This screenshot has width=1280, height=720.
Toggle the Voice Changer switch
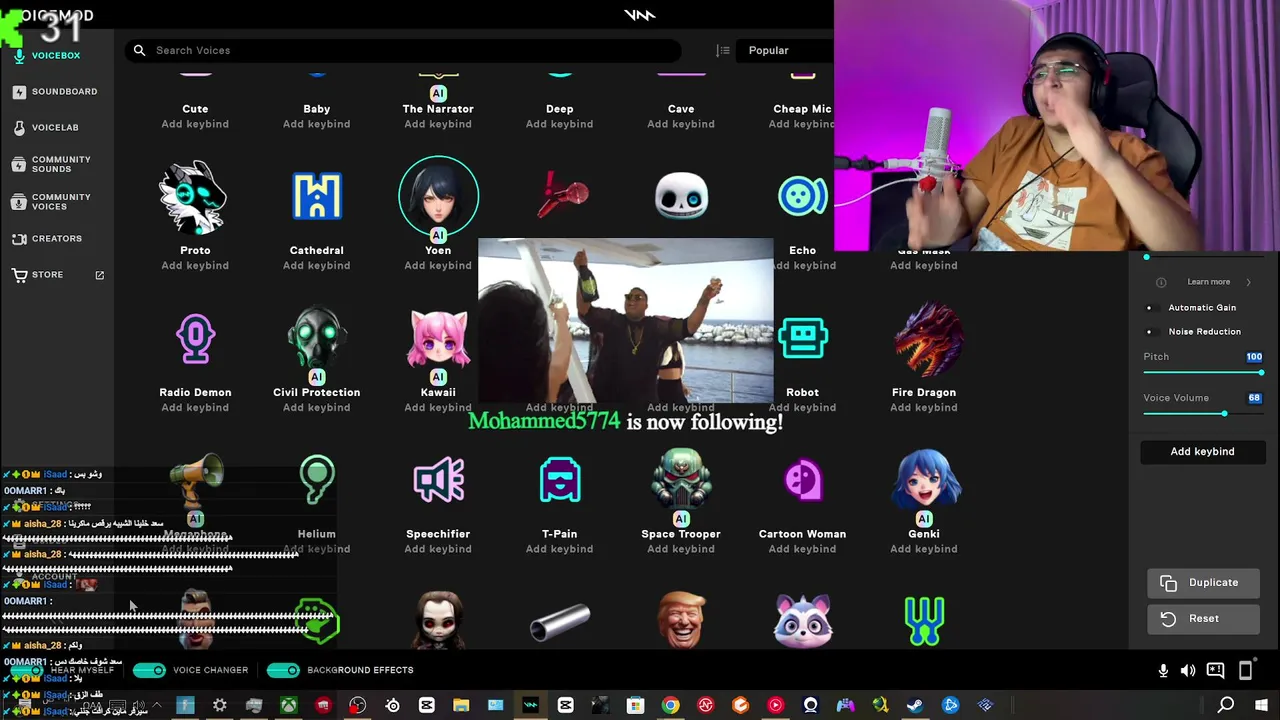pyautogui.click(x=149, y=670)
